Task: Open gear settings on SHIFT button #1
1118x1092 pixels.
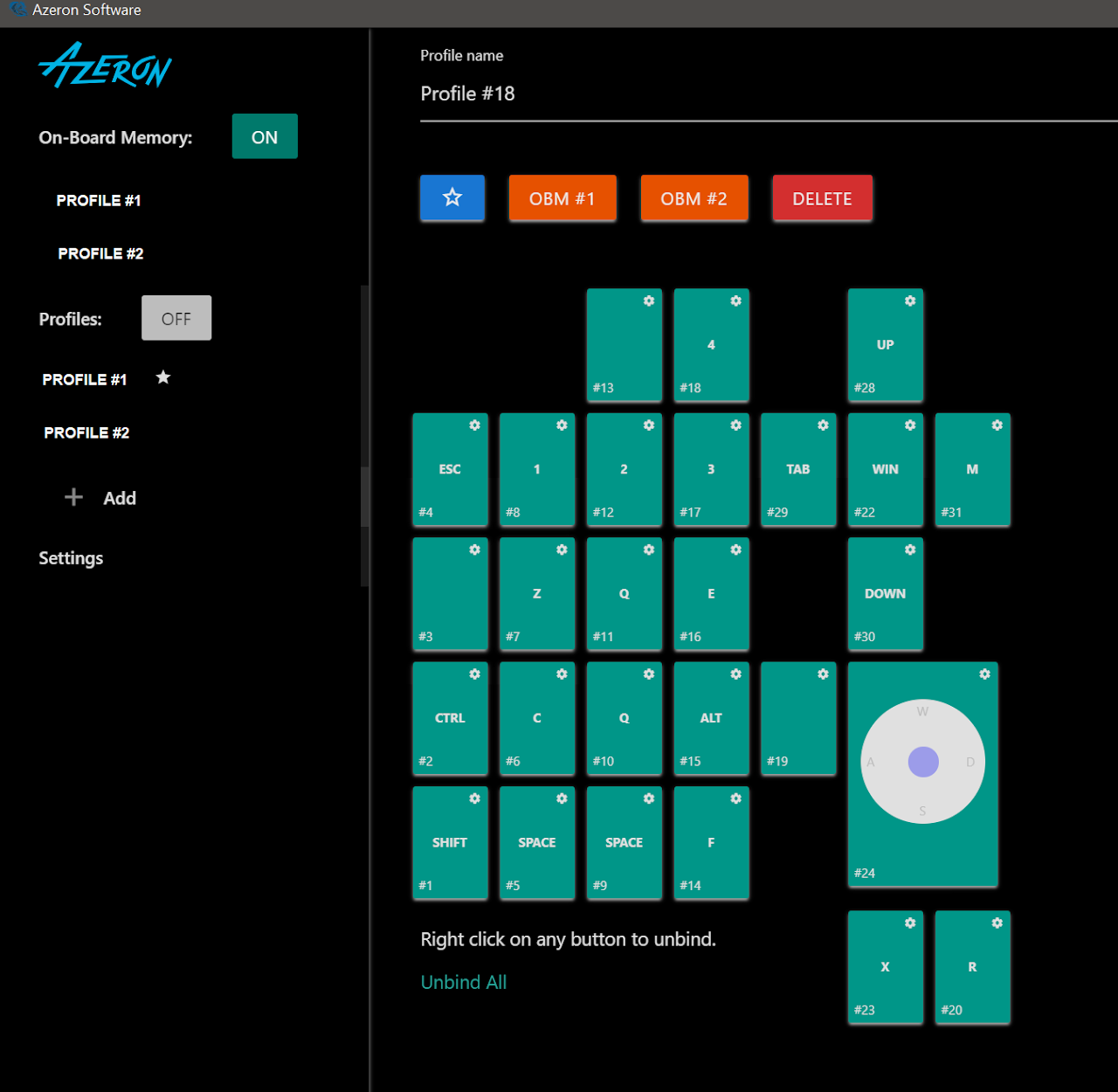Action: click(475, 798)
